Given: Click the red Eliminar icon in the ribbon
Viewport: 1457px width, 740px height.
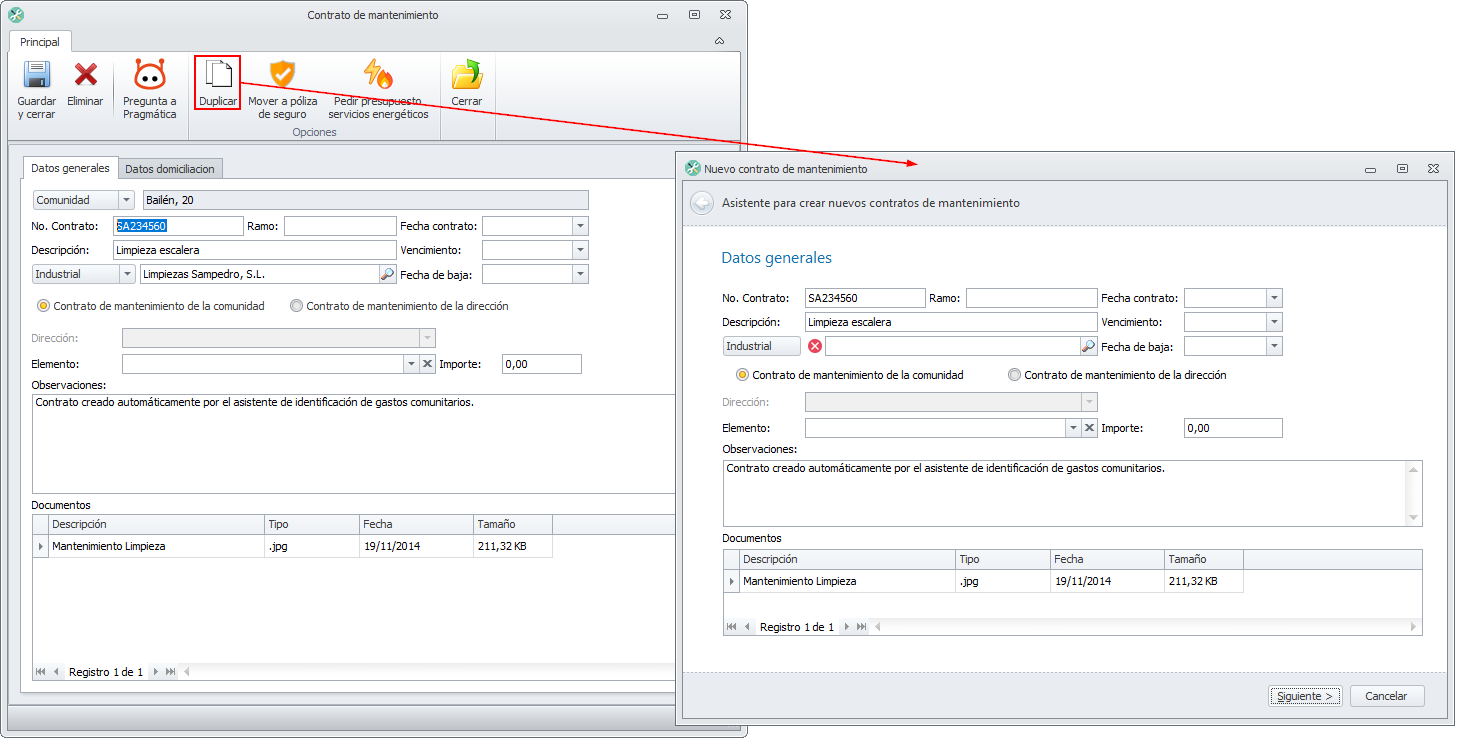Looking at the screenshot, I should coord(86,75).
